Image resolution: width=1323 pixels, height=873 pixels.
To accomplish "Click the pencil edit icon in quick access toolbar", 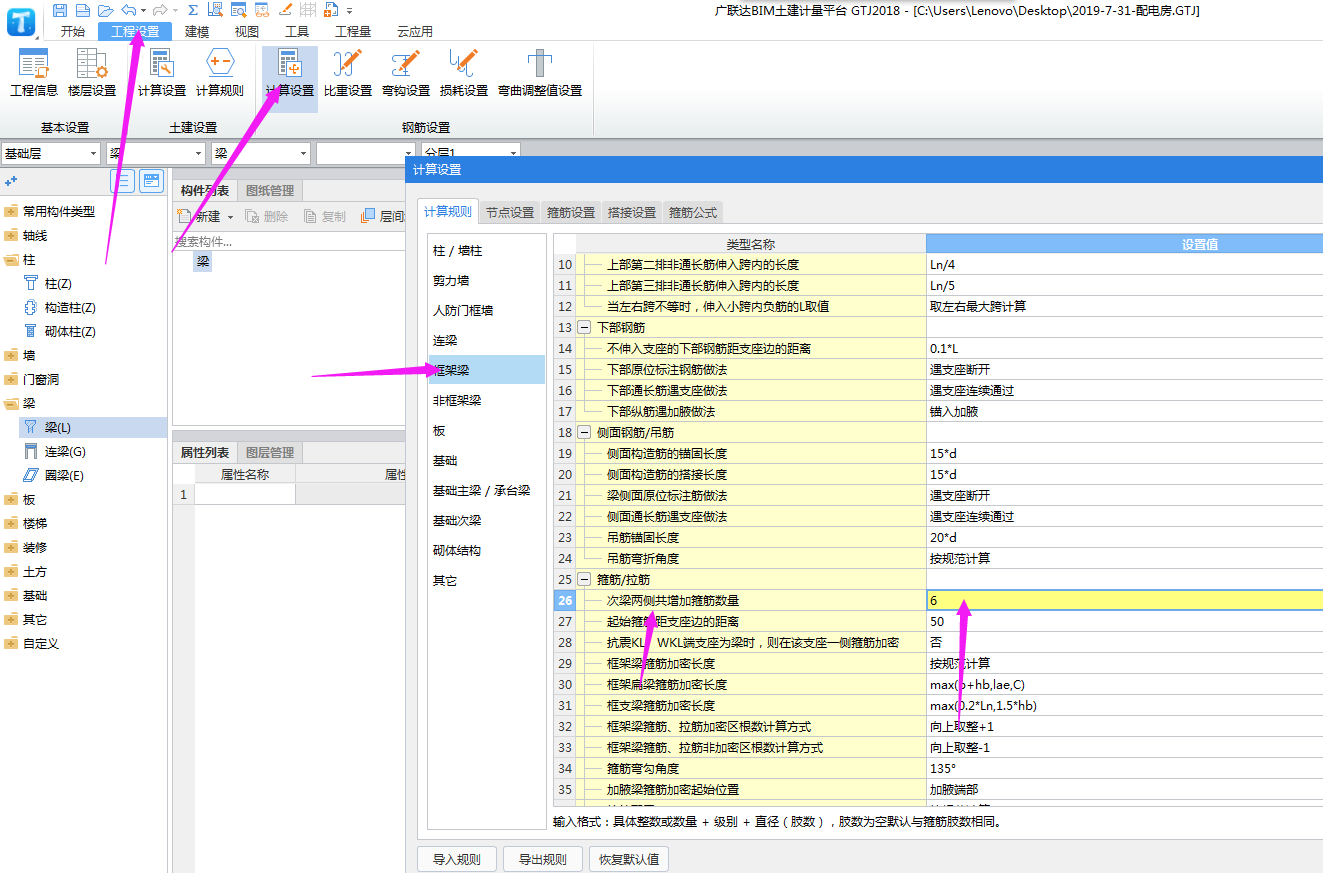I will (x=285, y=10).
